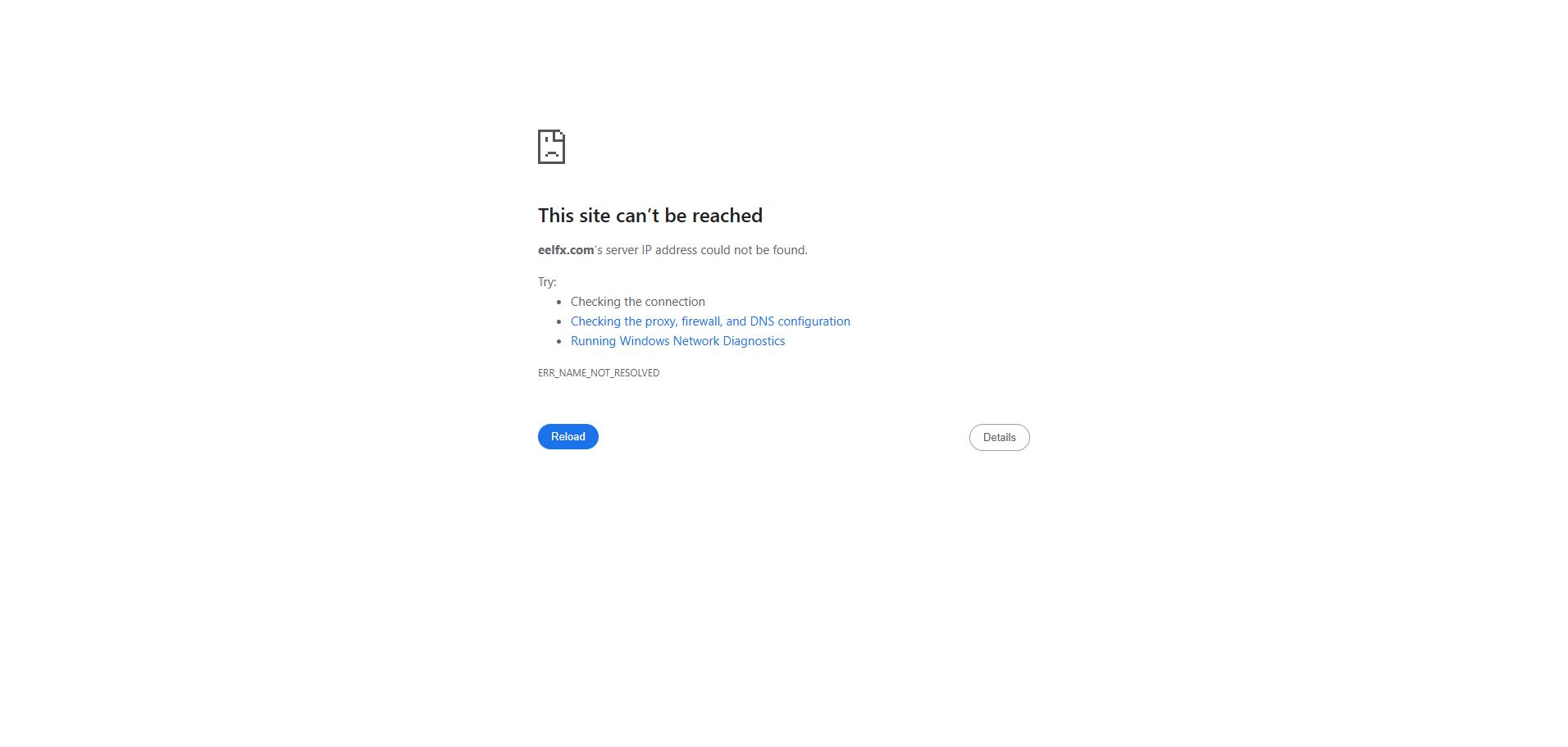The width and height of the screenshot is (1568, 747).
Task: Click the ERR_NAME_NOT_RESOLVED error code
Action: click(x=599, y=373)
